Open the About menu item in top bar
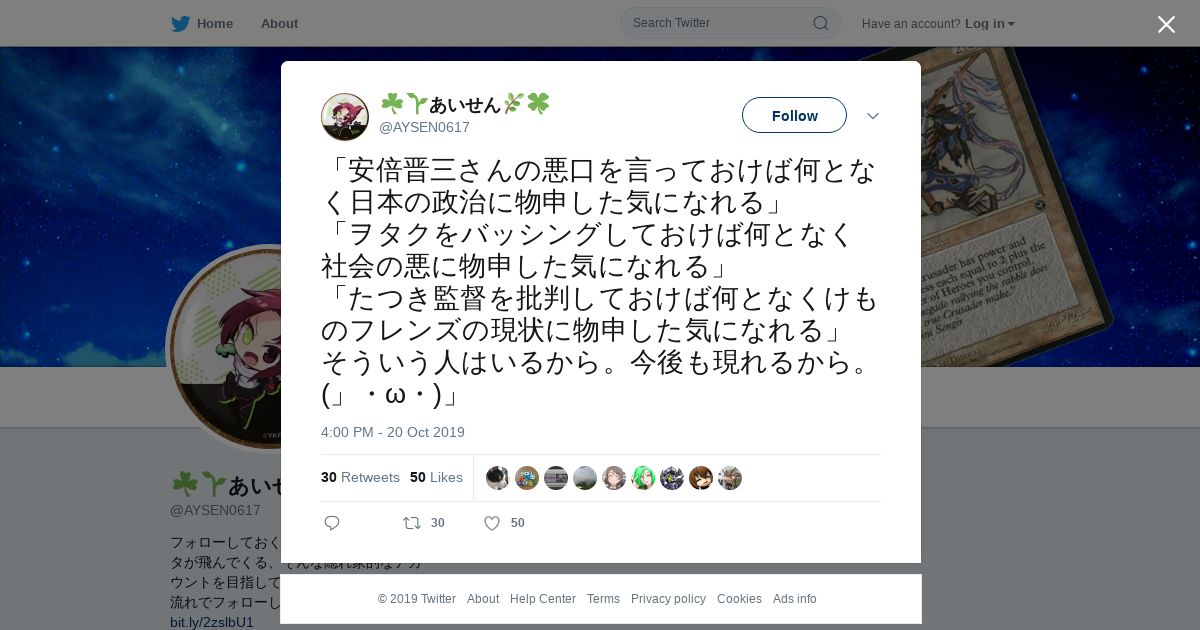 tap(279, 23)
